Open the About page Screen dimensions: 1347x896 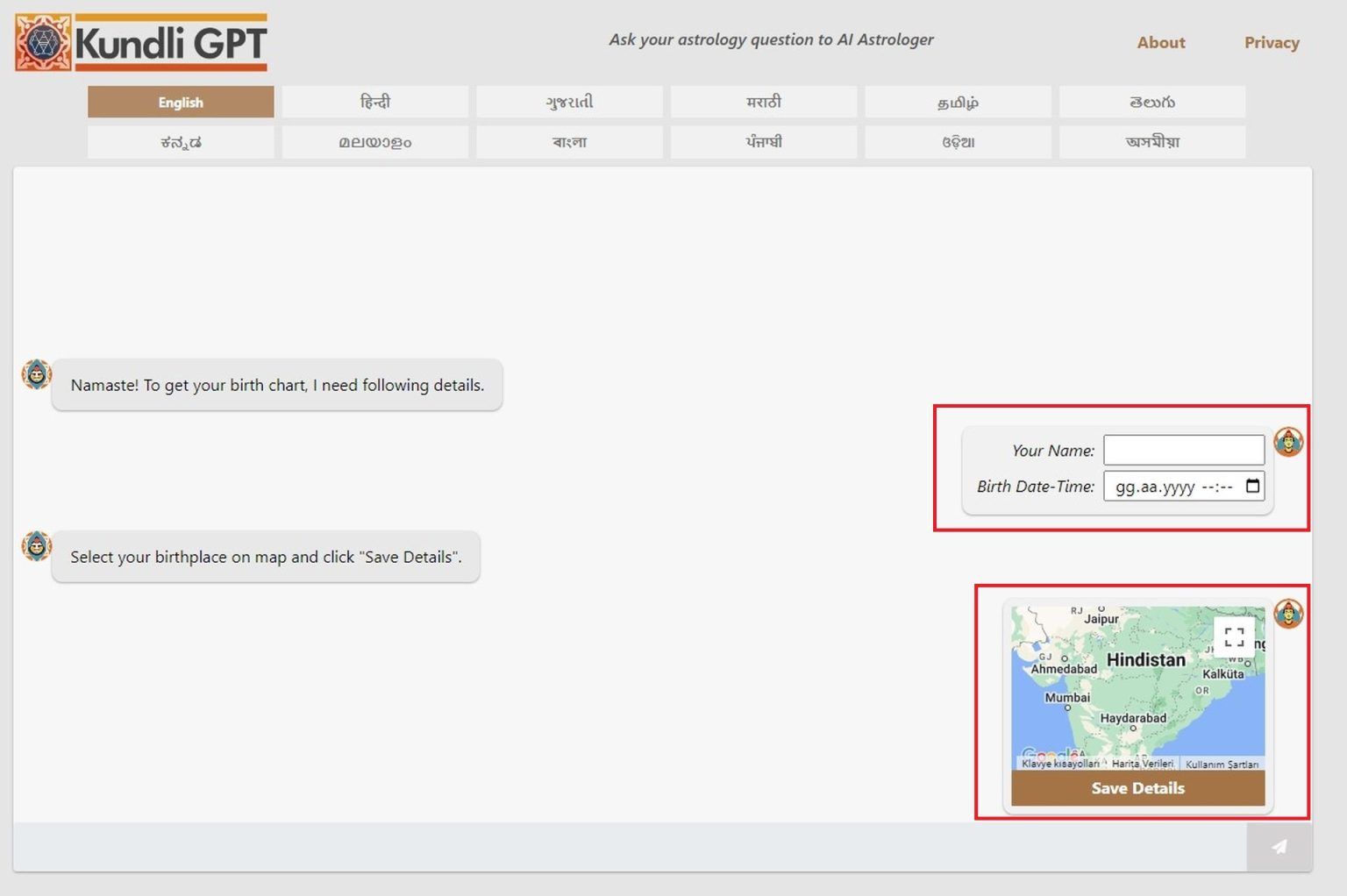[x=1161, y=41]
